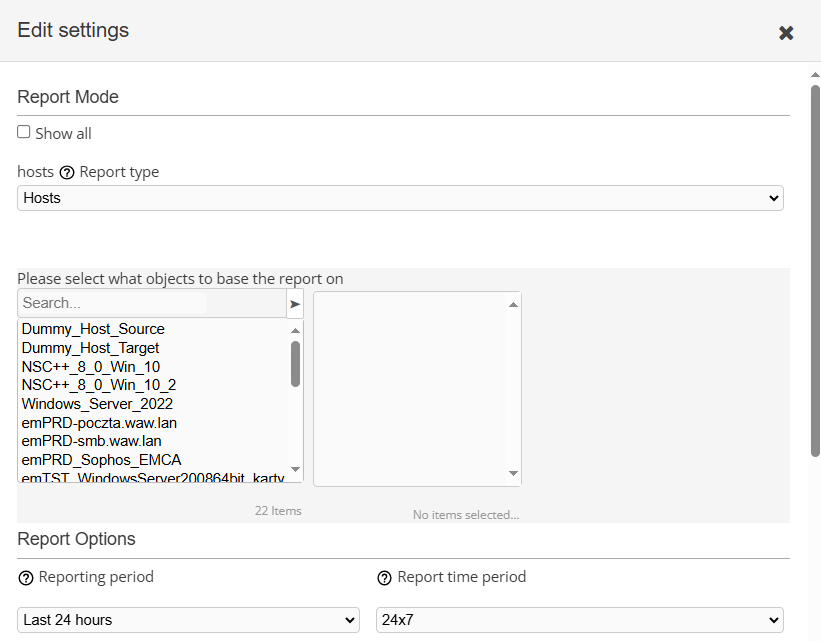This screenshot has width=821, height=641.
Task: Click the up arrow of selected items list
Action: coord(513,304)
